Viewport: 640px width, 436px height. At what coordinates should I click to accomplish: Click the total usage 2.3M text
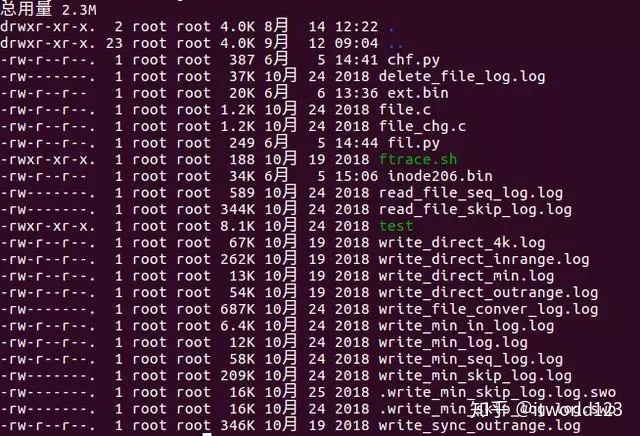click(x=48, y=9)
